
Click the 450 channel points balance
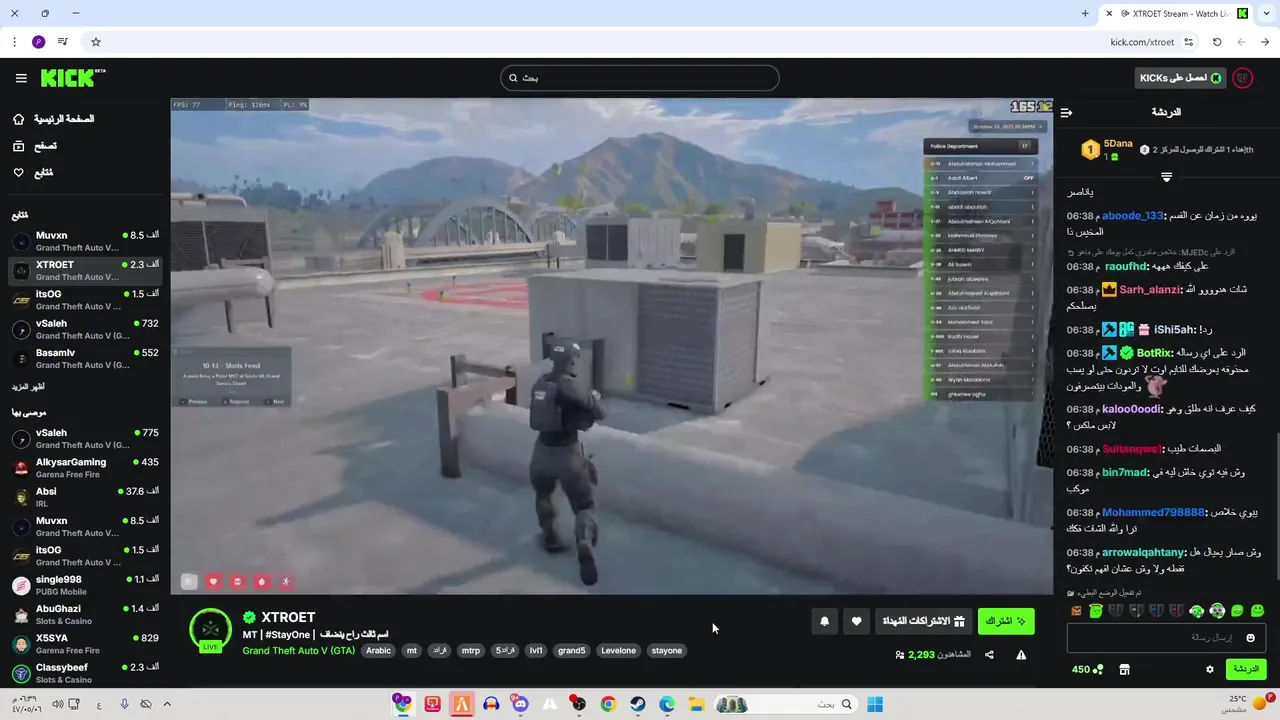(x=1087, y=669)
